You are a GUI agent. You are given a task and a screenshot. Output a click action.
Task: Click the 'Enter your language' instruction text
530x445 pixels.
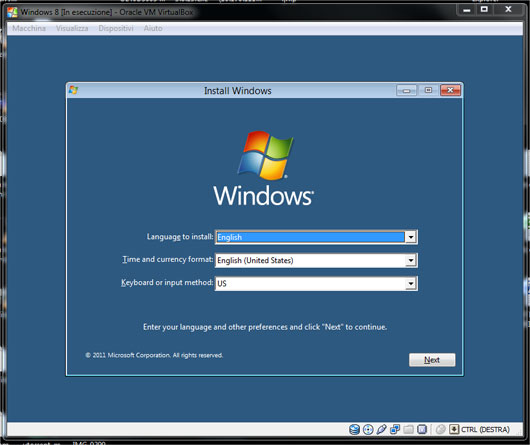tap(265, 327)
